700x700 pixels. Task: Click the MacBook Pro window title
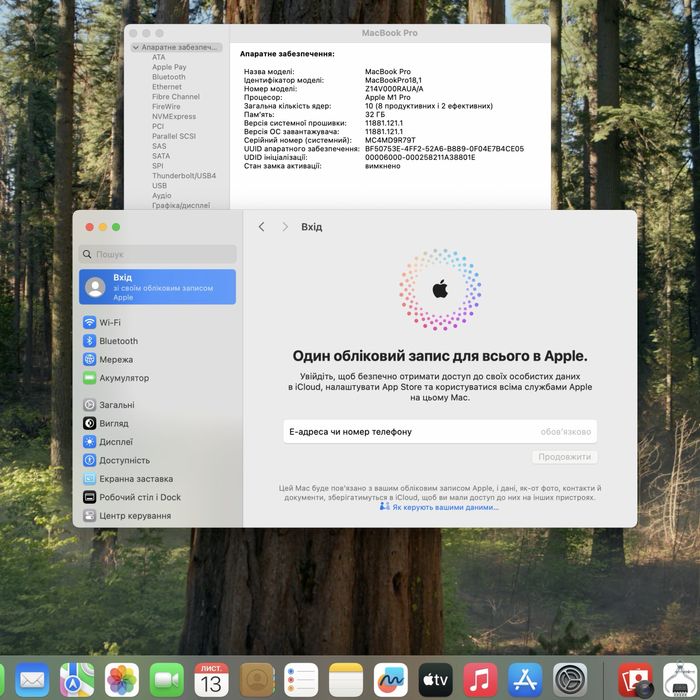coord(390,33)
